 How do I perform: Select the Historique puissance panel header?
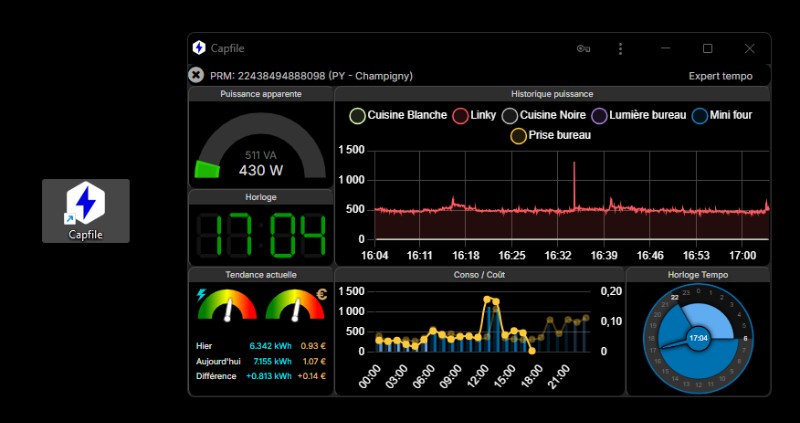[x=551, y=94]
